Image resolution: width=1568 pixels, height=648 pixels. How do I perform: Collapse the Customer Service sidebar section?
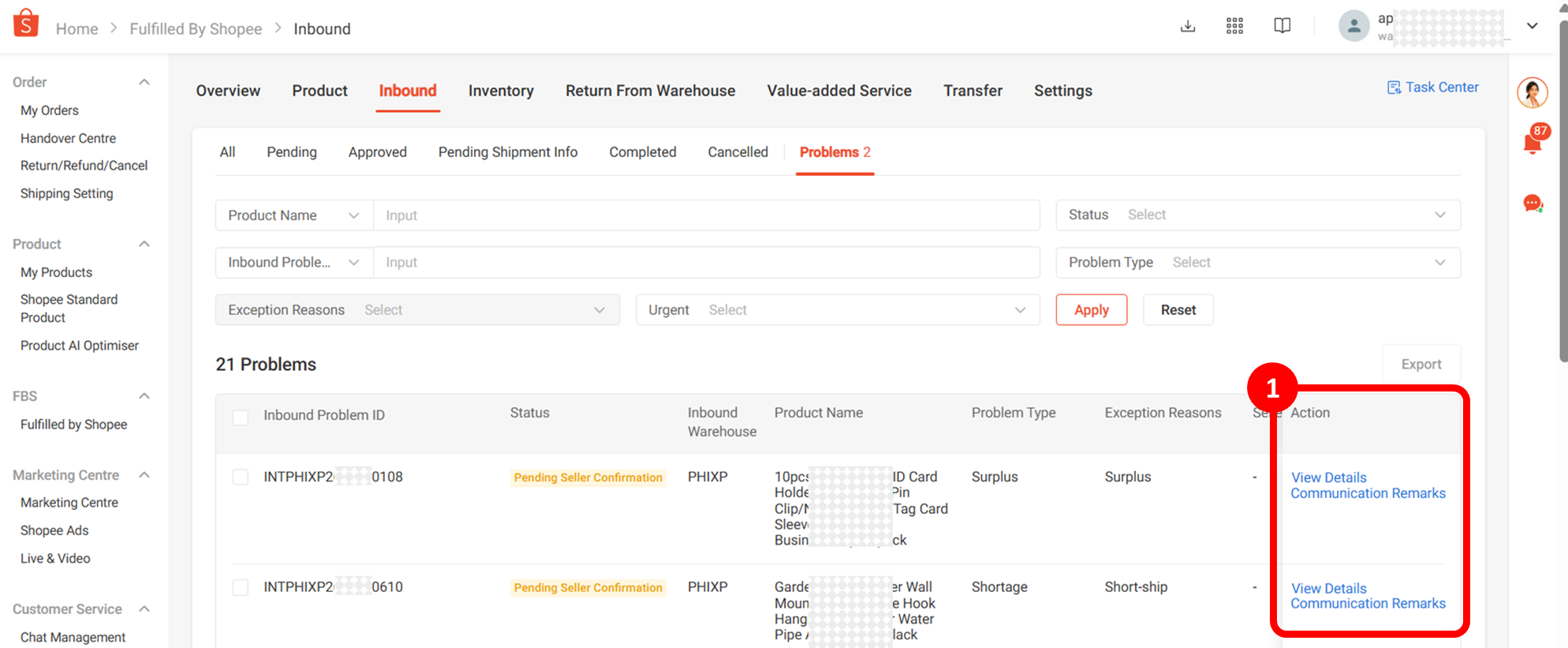point(144,609)
